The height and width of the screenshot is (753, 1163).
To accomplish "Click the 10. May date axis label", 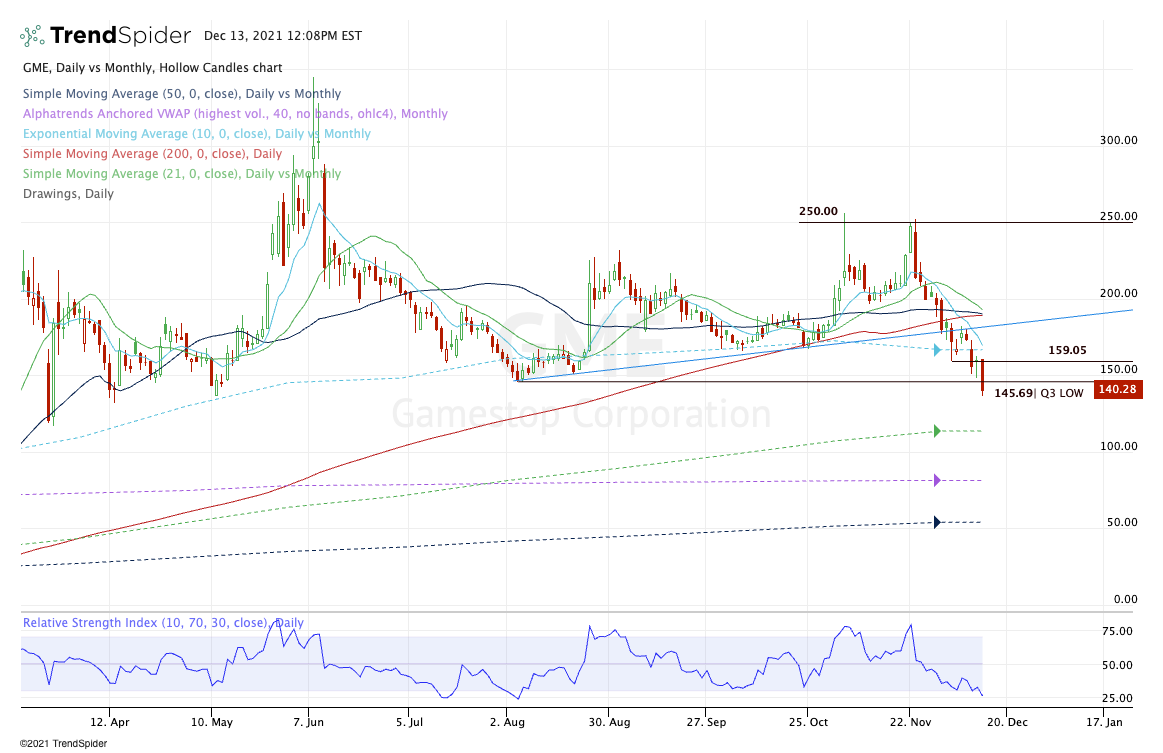I will [211, 722].
